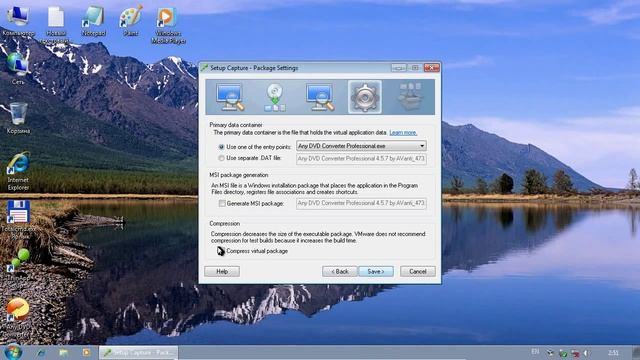Select the Internet Explorer desktop shortcut

point(18,171)
